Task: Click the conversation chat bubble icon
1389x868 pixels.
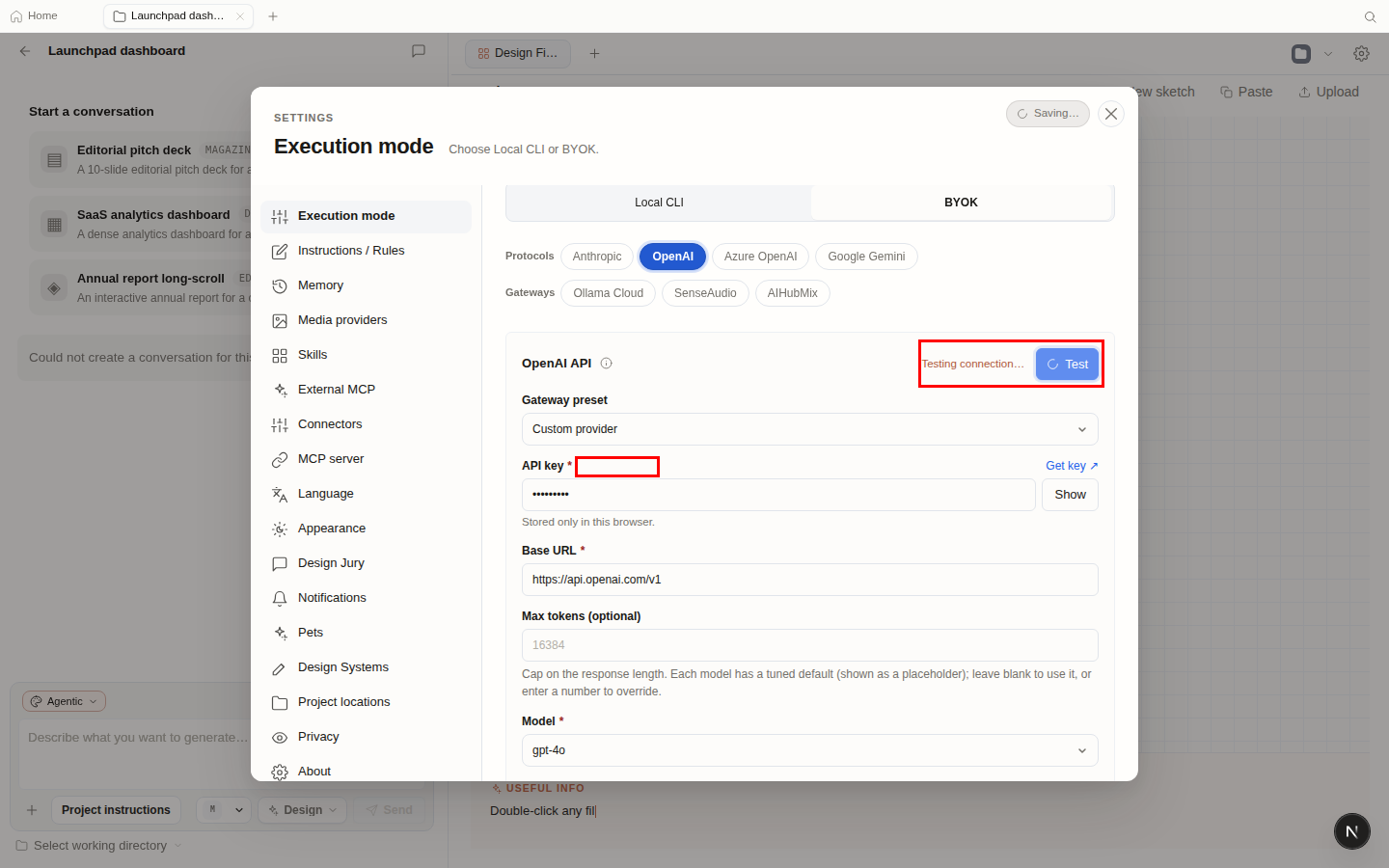Action: [x=419, y=51]
